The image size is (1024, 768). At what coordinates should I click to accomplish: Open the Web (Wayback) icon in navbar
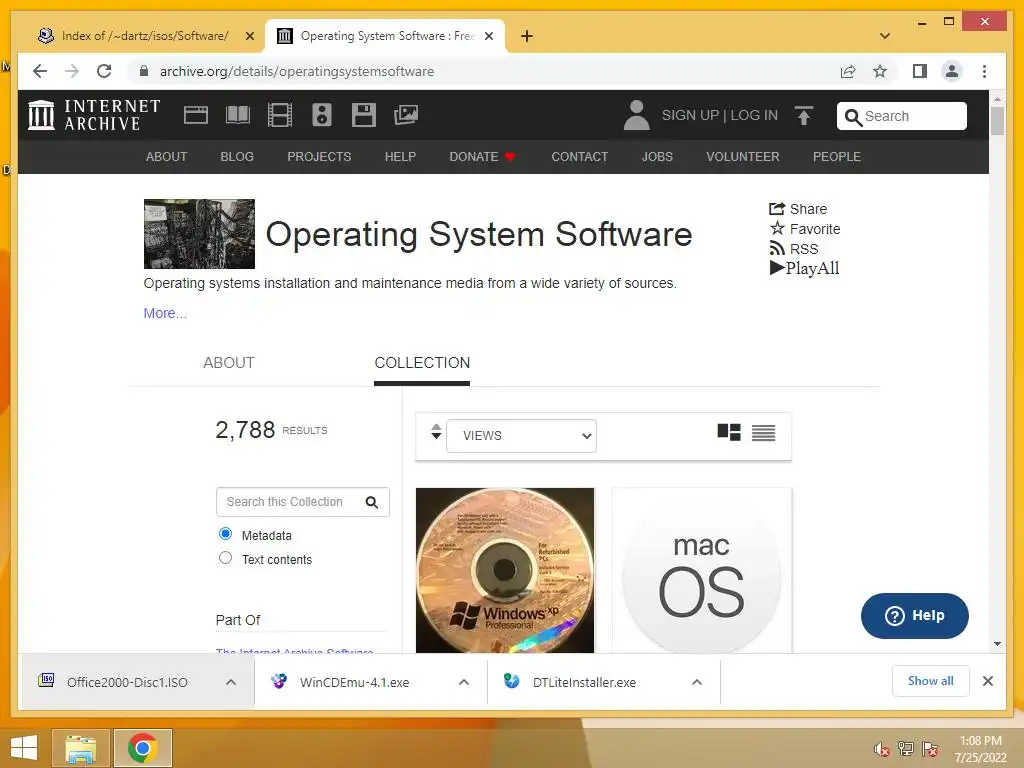pyautogui.click(x=195, y=115)
